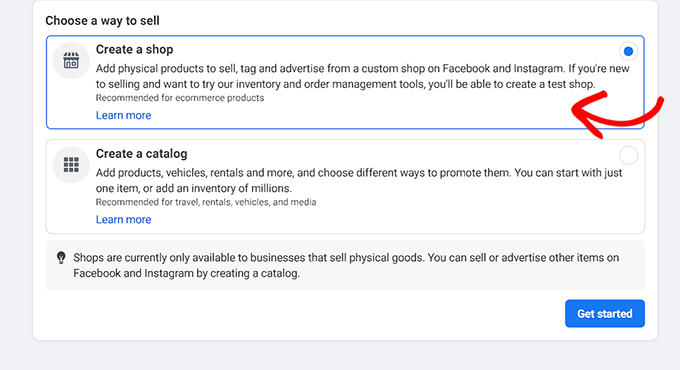Click the inventory of millions sentence
This screenshot has height=370, width=680.
pyautogui.click(x=194, y=188)
